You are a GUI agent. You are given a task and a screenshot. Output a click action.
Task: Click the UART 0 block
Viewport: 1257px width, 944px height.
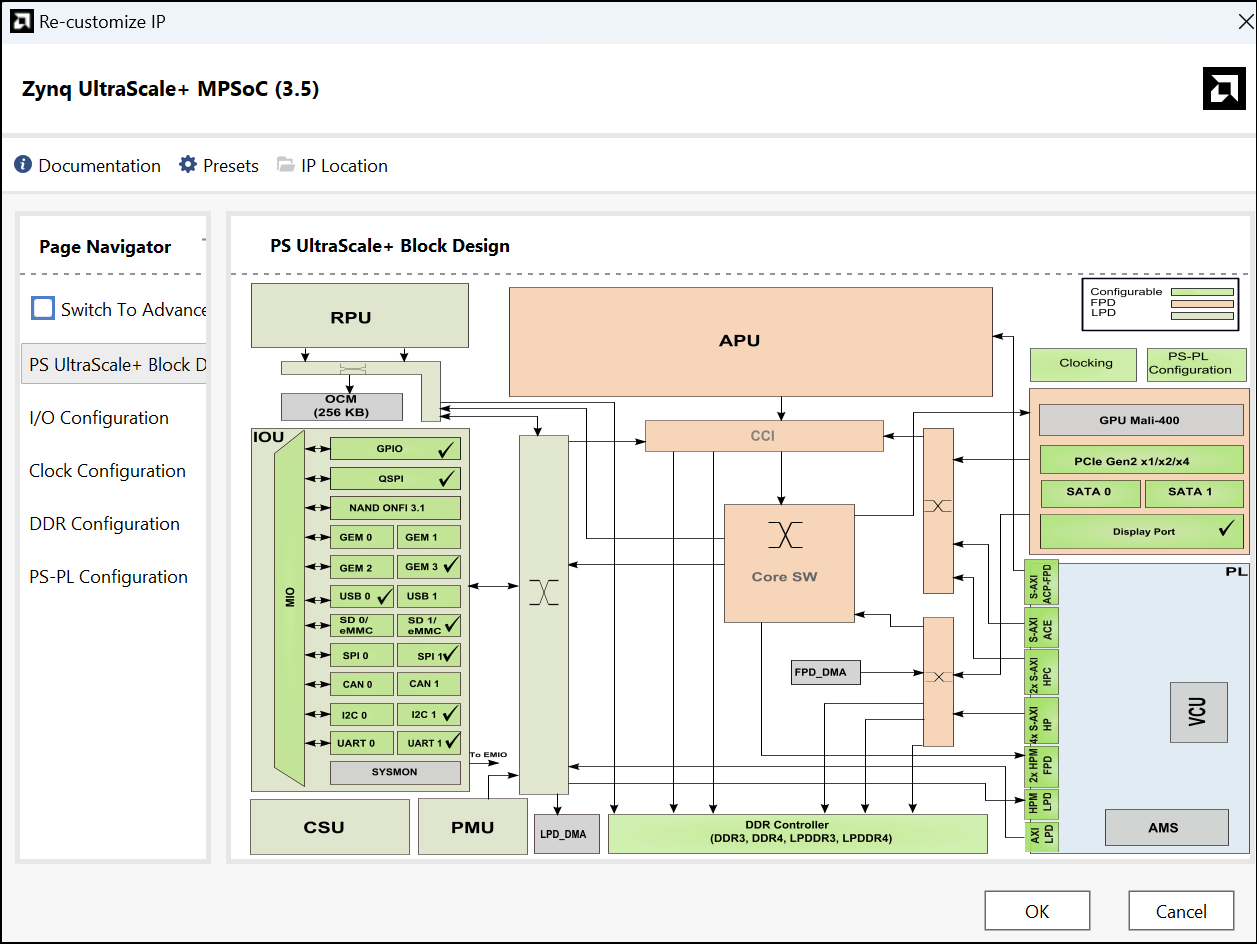[362, 743]
